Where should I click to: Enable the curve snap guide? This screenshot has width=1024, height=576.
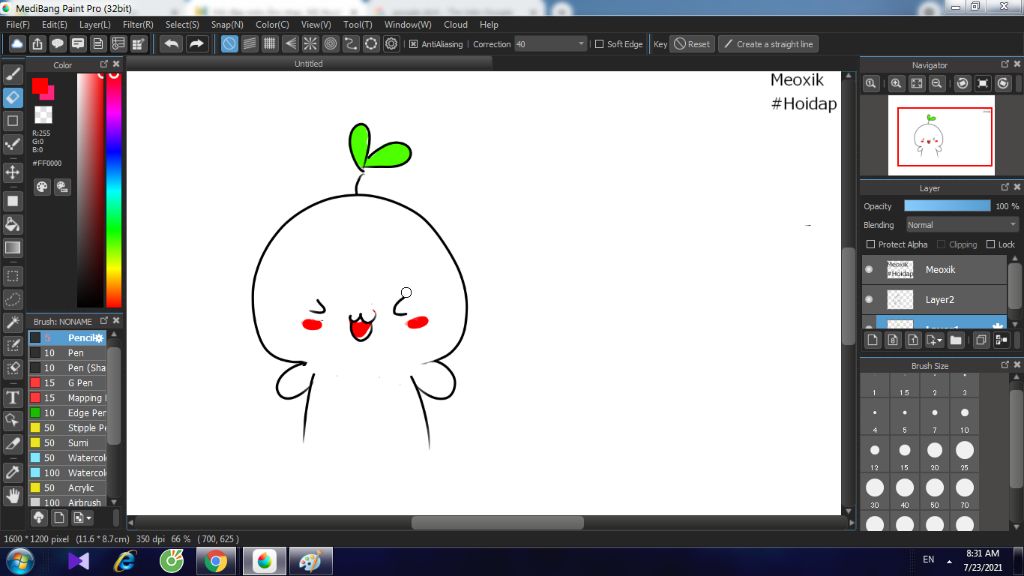[351, 44]
